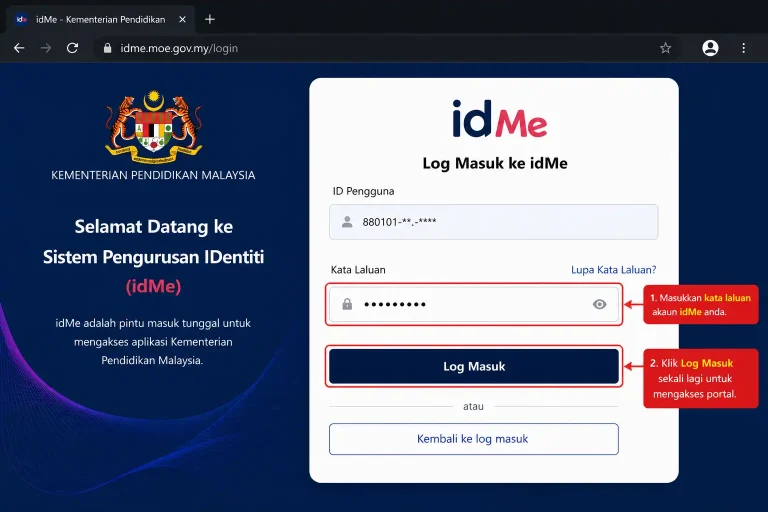The width and height of the screenshot is (768, 512).
Task: Click the "Sistem Pengurusan IDentiti" heading line
Action: 154,257
